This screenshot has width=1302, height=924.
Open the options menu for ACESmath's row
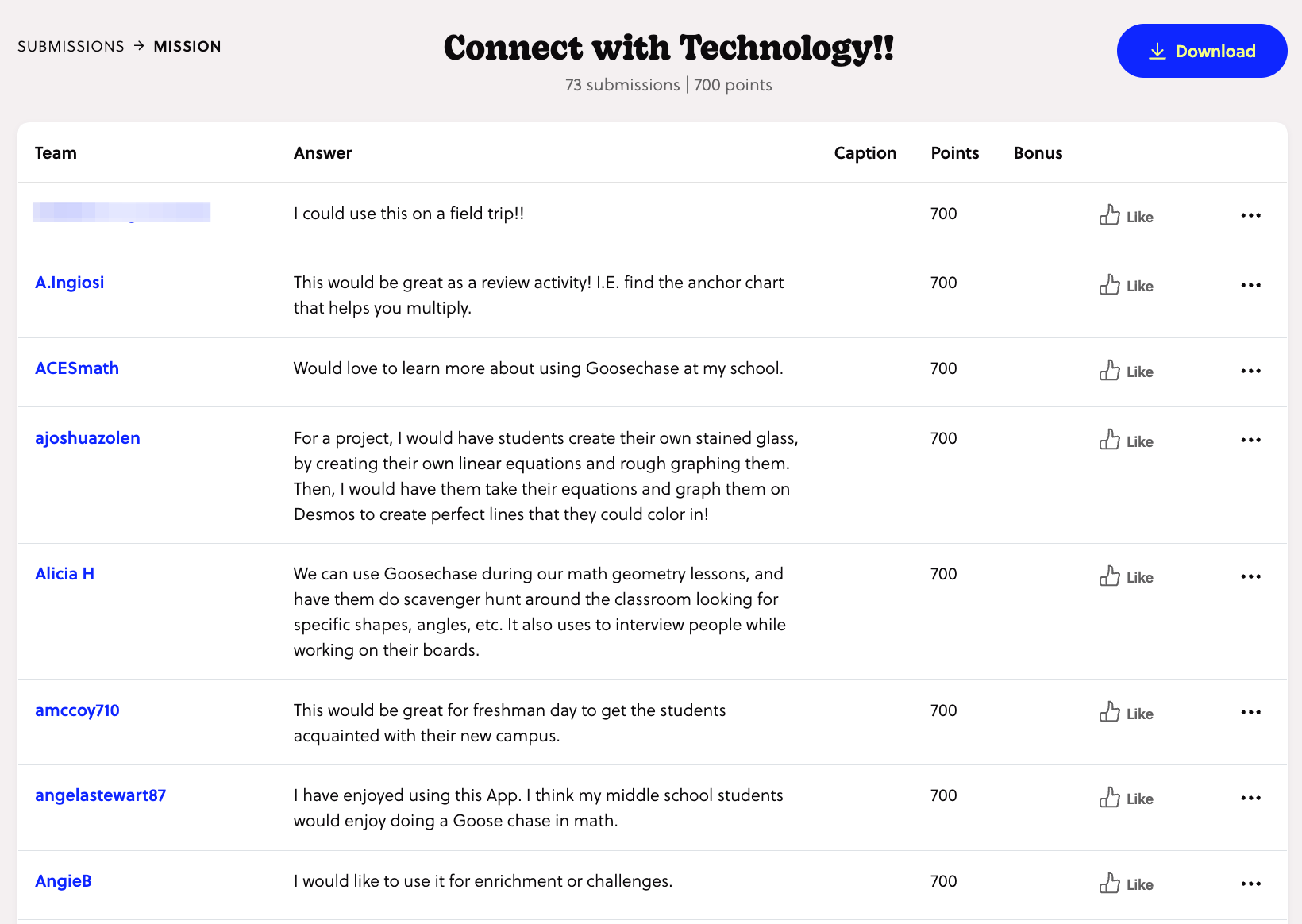(1250, 370)
